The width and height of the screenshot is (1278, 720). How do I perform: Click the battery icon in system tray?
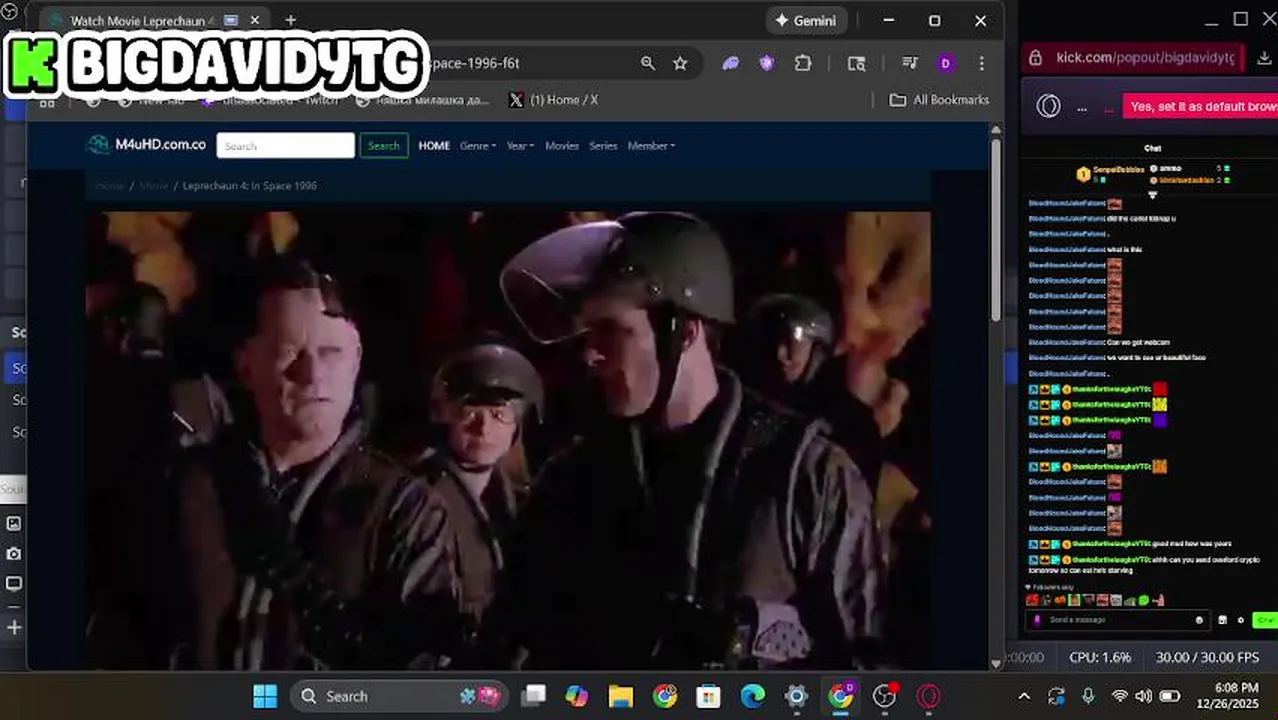(1170, 696)
